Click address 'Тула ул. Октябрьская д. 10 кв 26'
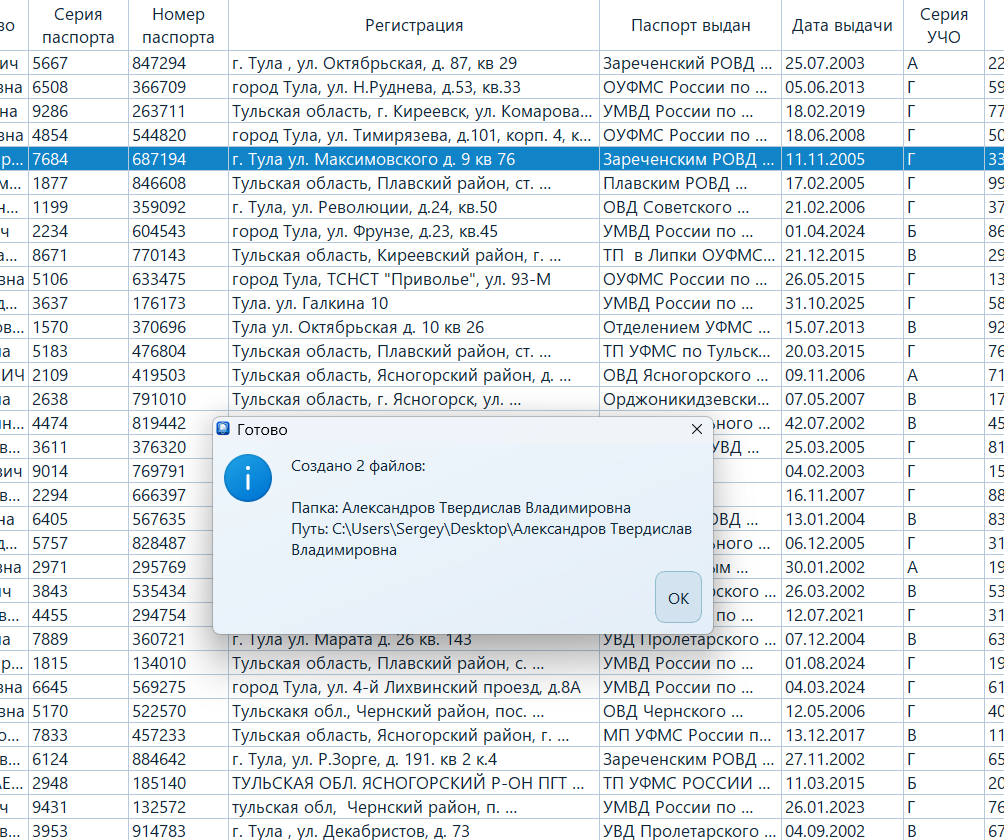1004x840 pixels. click(414, 327)
